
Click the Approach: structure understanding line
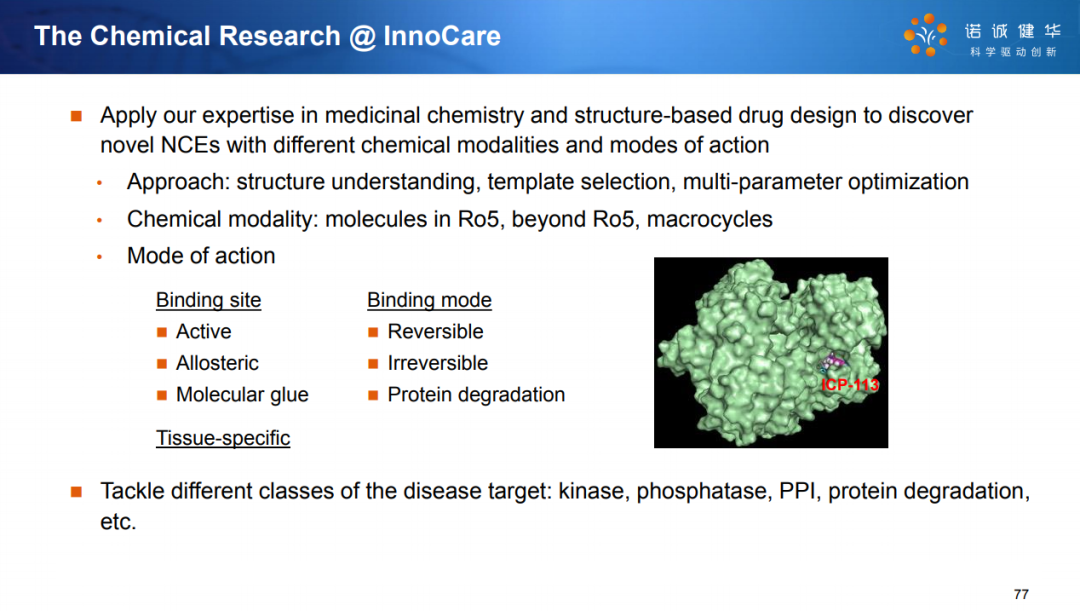[548, 182]
